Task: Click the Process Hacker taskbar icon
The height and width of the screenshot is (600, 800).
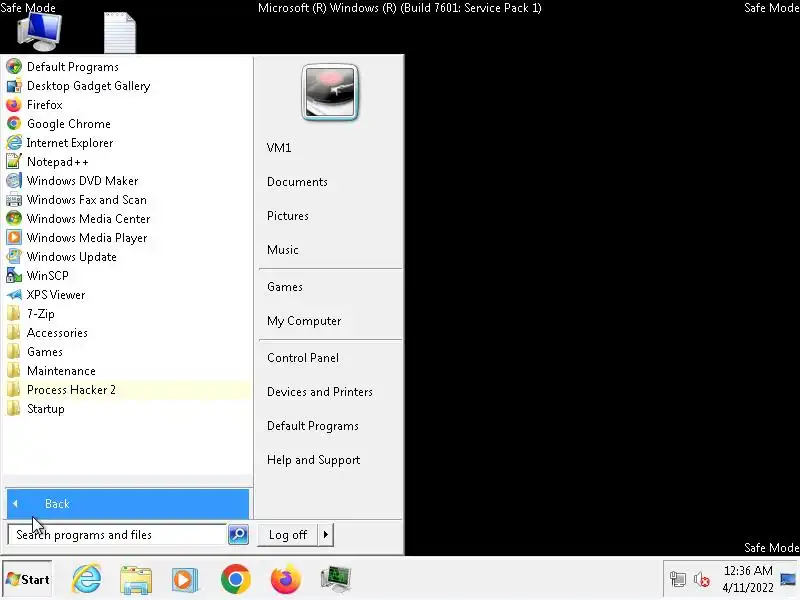Action: 335,579
